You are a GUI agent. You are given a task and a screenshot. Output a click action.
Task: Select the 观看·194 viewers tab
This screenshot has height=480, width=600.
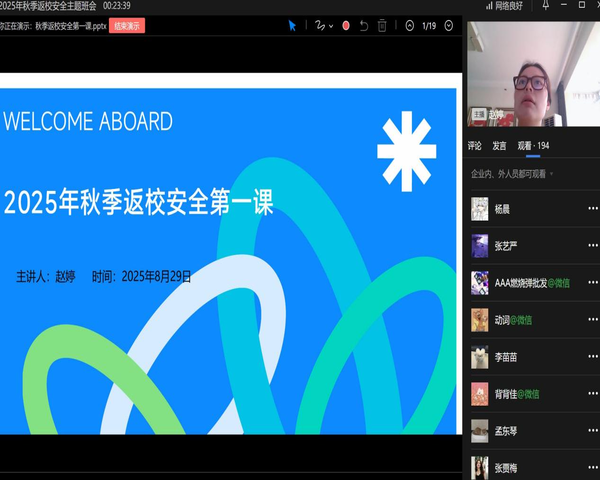pos(533,146)
